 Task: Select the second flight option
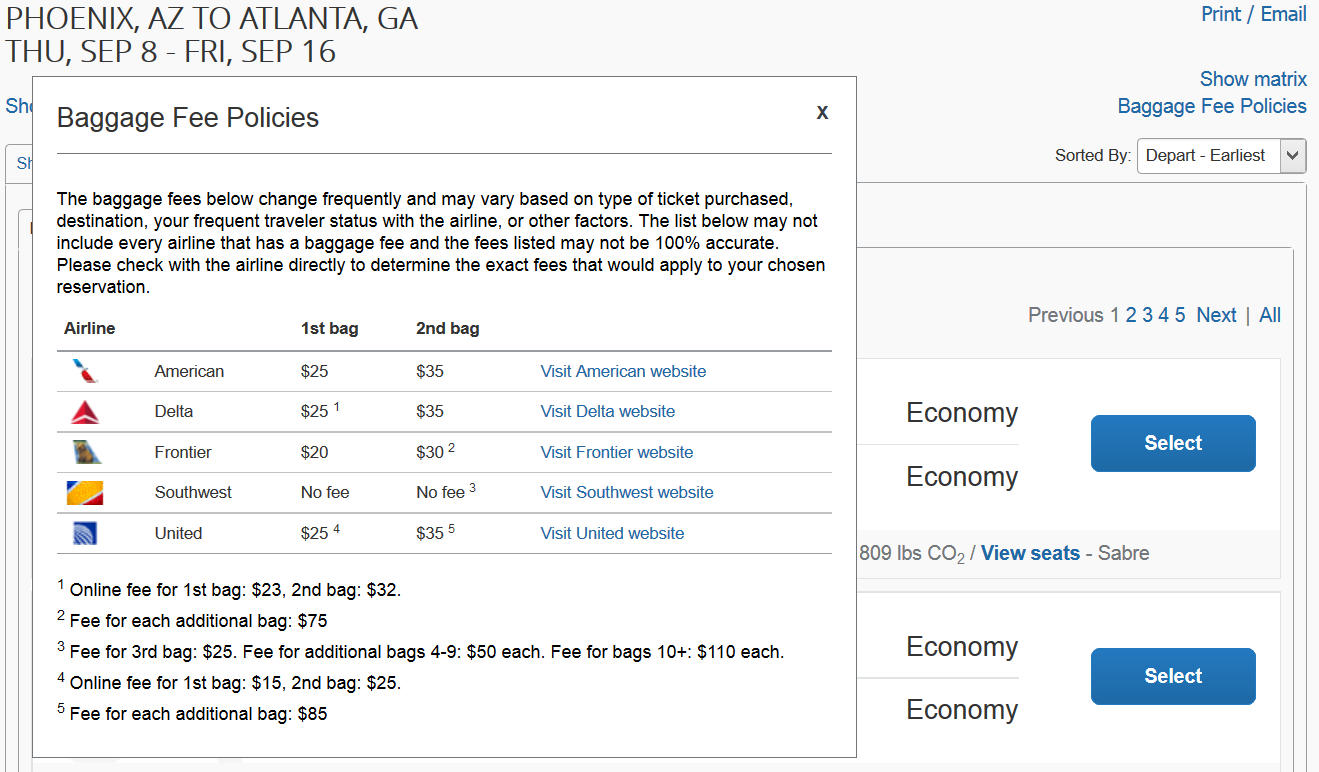[1172, 676]
